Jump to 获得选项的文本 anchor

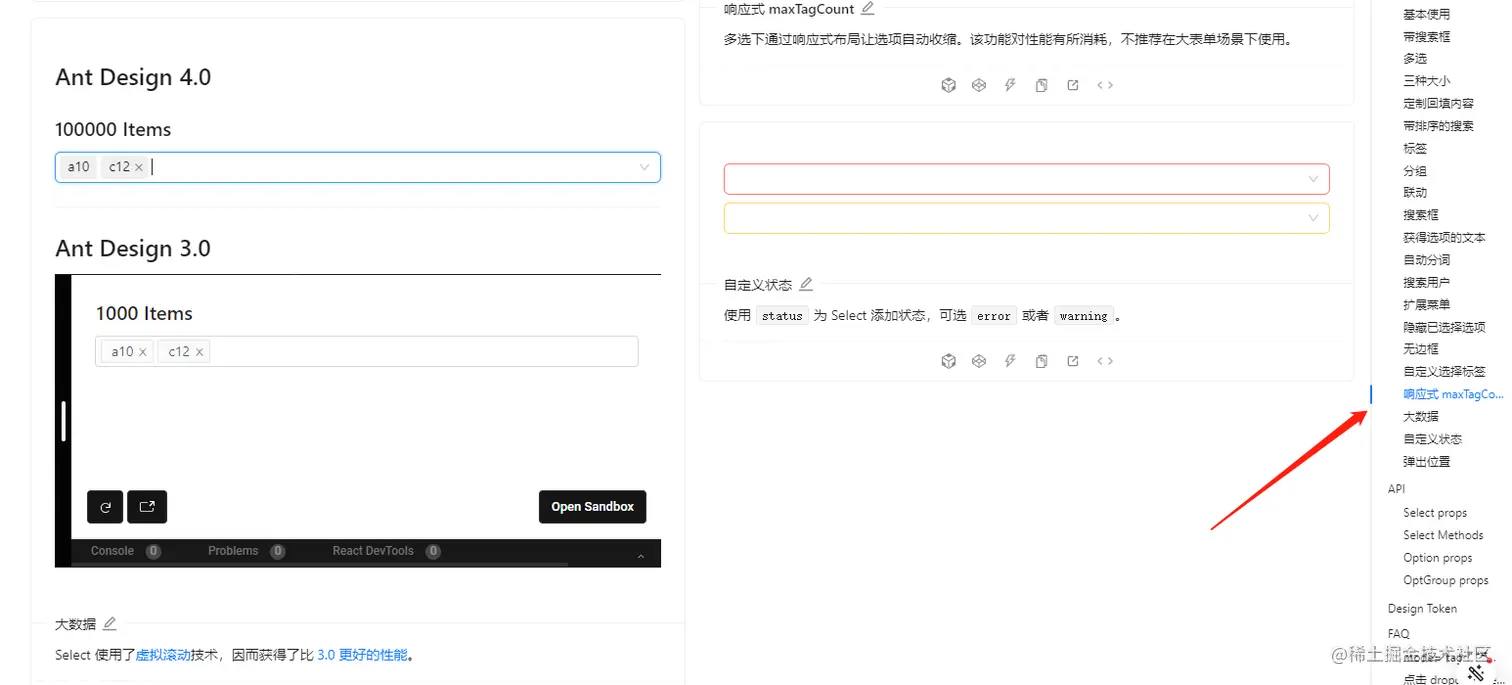point(1444,238)
